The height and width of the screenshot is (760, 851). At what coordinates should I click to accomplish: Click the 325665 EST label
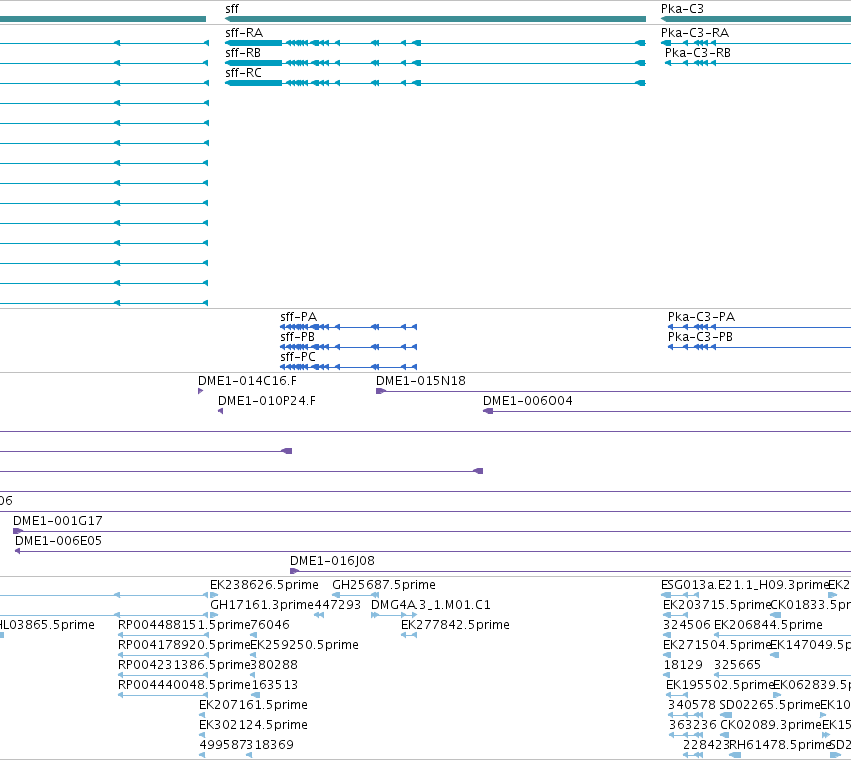(738, 665)
